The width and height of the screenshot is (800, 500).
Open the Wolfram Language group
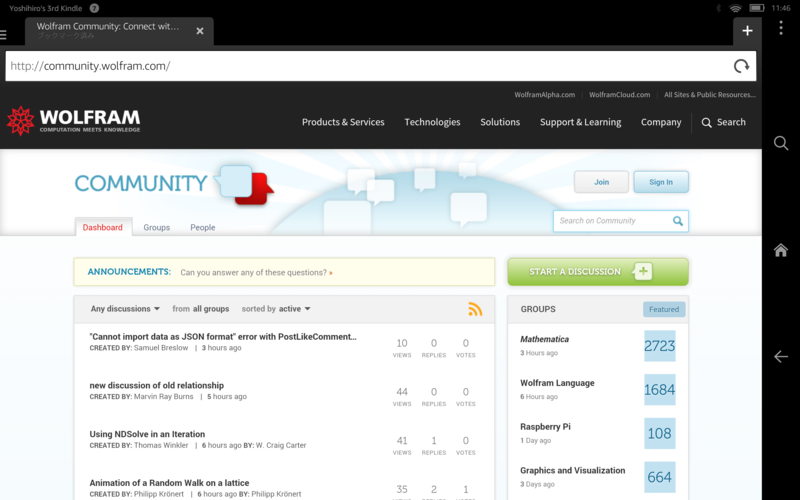[x=557, y=383]
